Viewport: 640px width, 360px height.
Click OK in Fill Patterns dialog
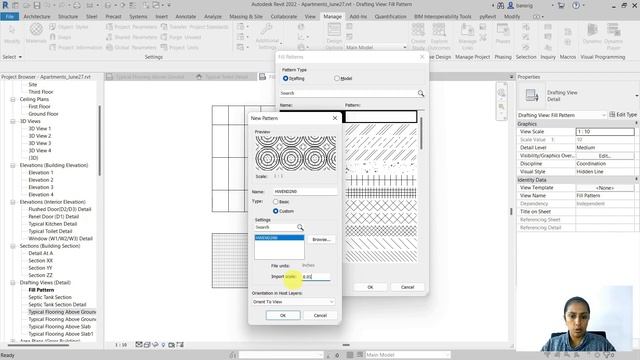(370, 287)
